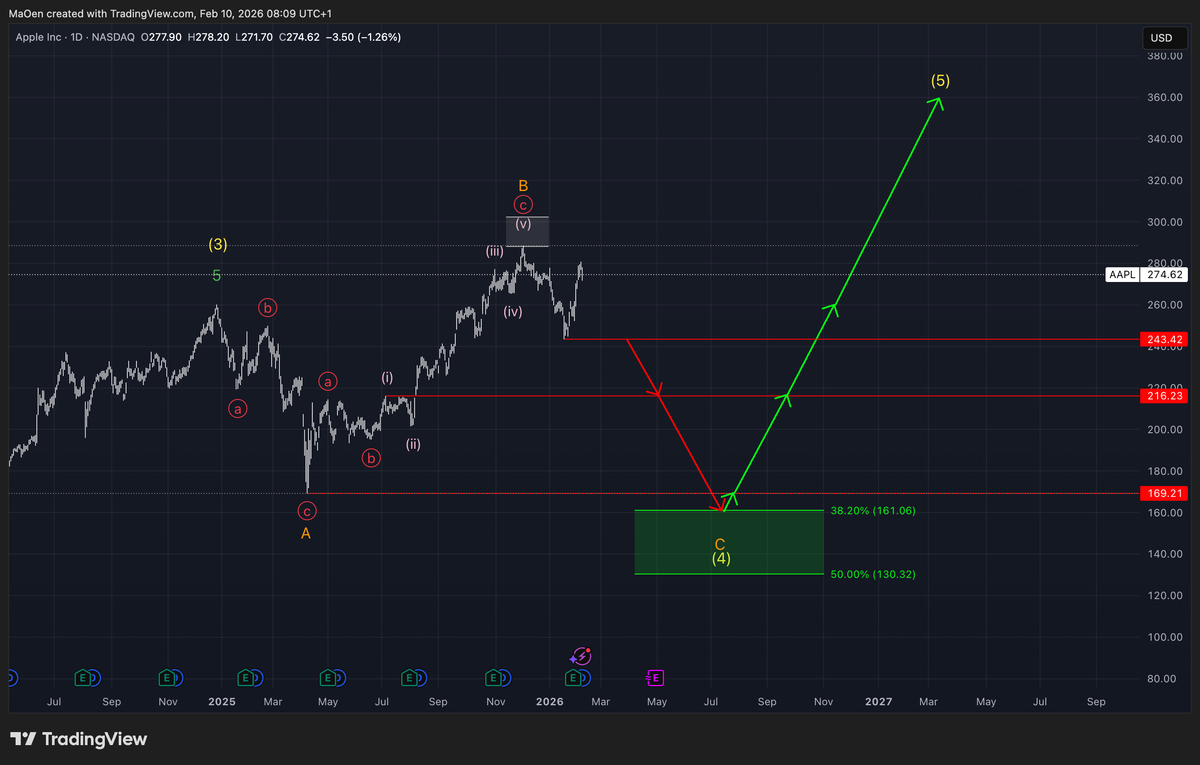
Task: Click the earnings E marker above Nov 2025
Action: pyautogui.click(x=495, y=678)
